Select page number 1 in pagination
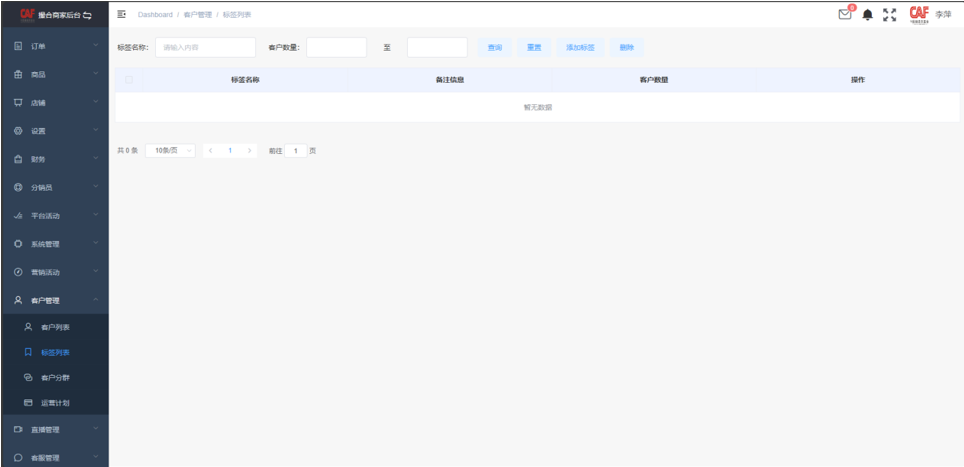Screen dimensions: 964x467 point(230,151)
